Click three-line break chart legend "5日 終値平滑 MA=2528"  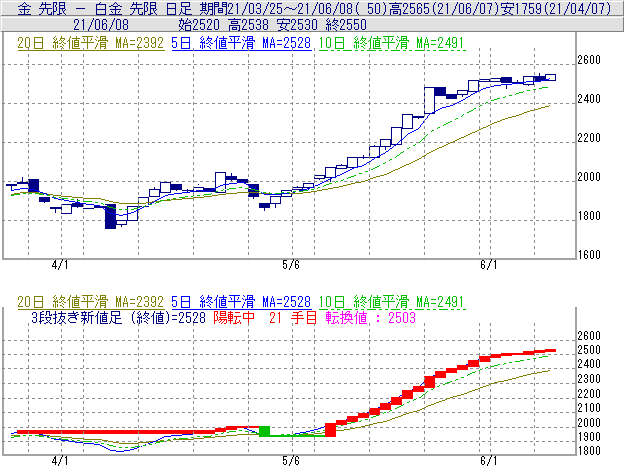(x=241, y=302)
